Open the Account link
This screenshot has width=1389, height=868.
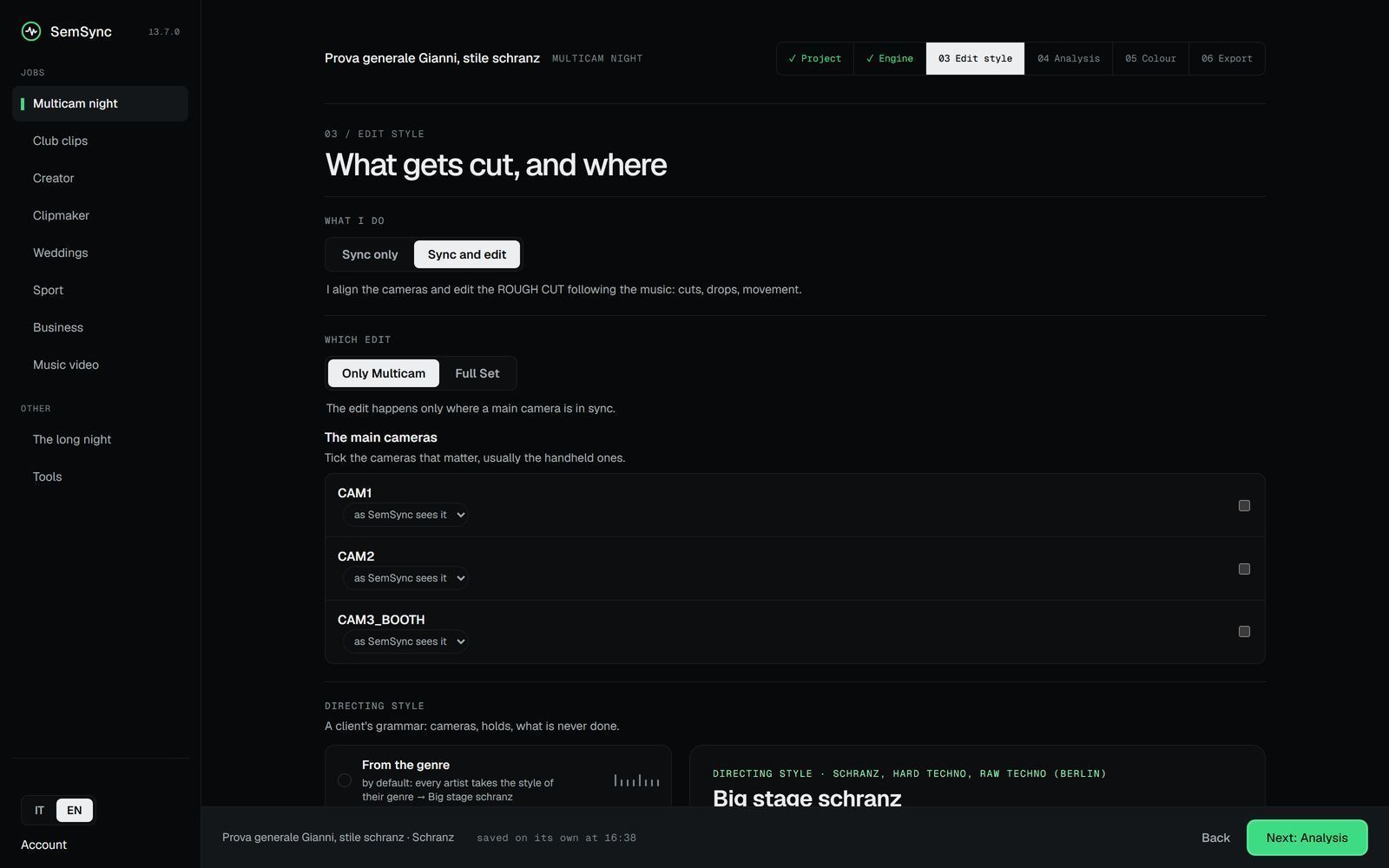pyautogui.click(x=43, y=845)
